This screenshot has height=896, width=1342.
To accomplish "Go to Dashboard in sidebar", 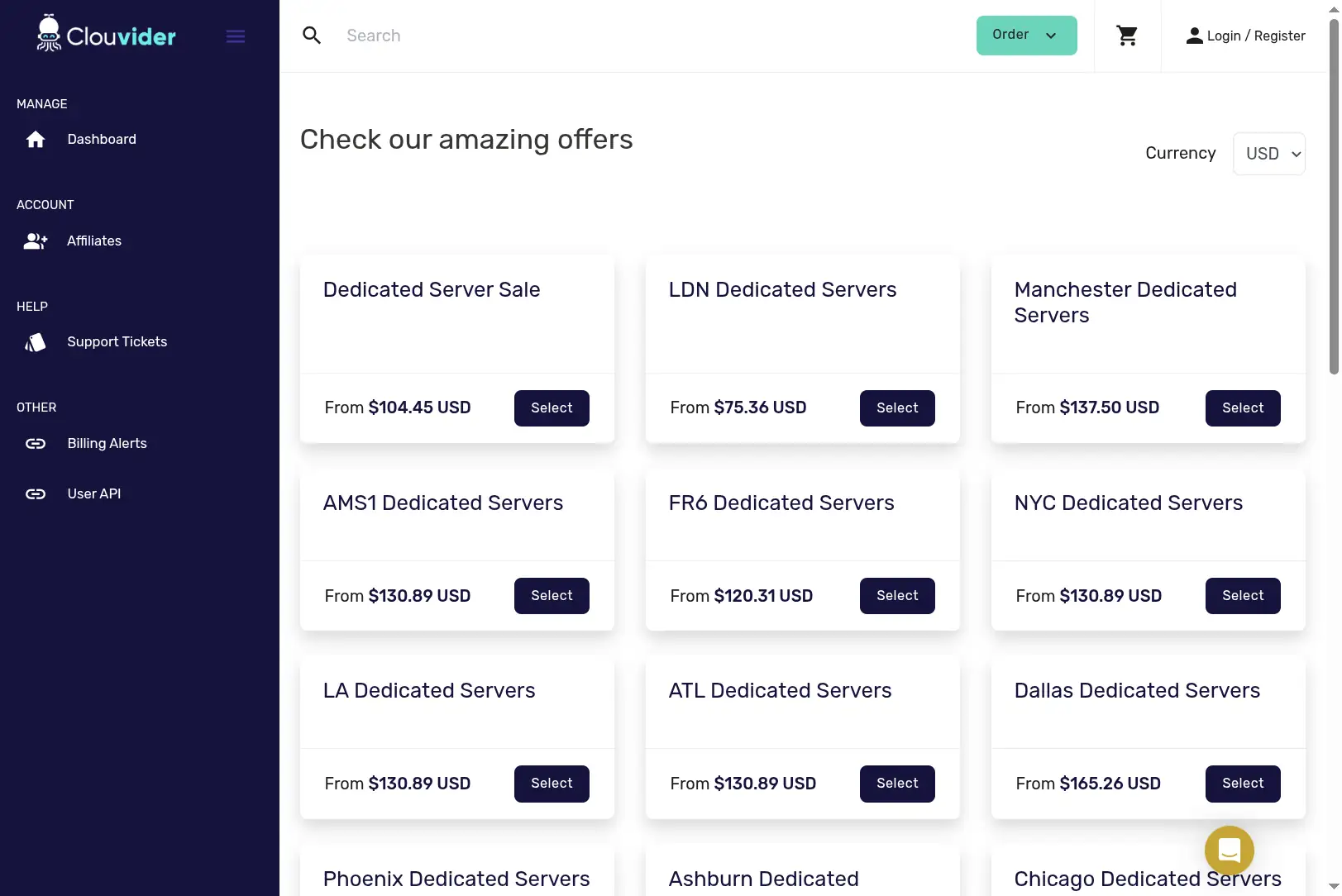I will click(x=102, y=139).
